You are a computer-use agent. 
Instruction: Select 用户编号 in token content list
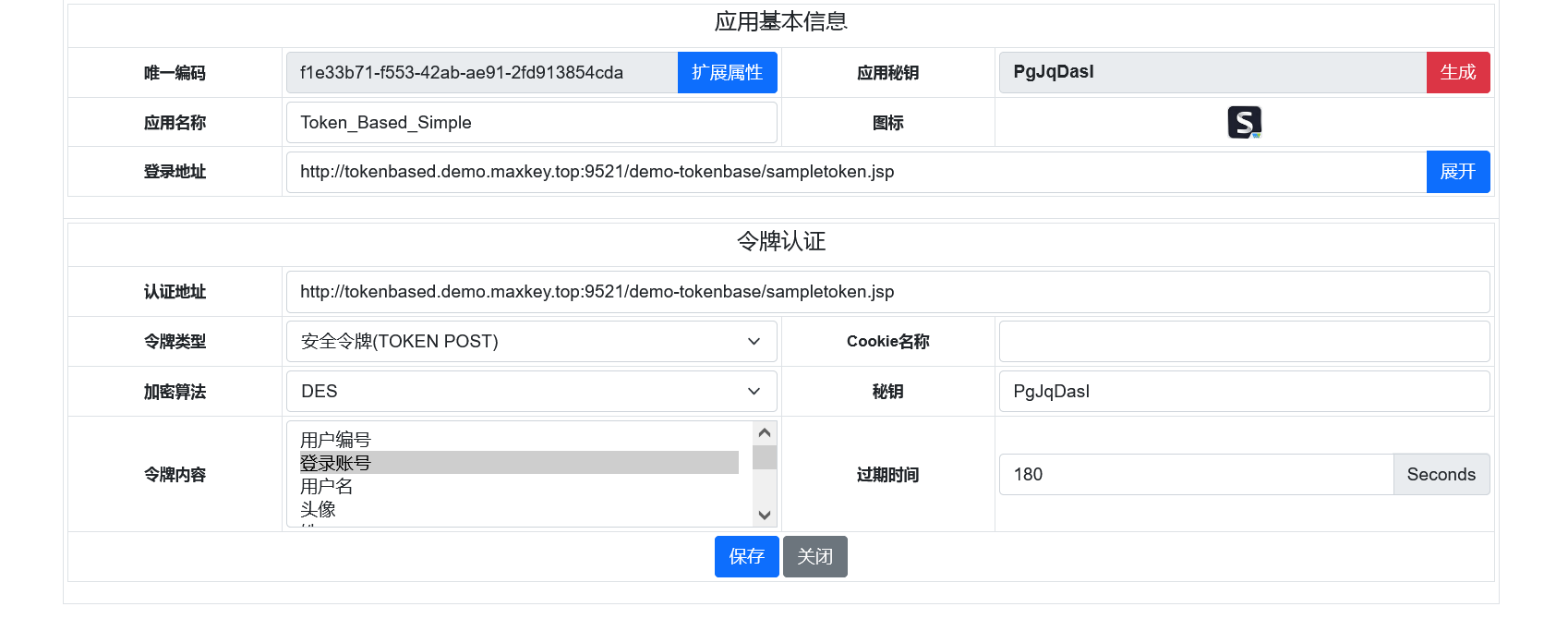pyautogui.click(x=335, y=440)
